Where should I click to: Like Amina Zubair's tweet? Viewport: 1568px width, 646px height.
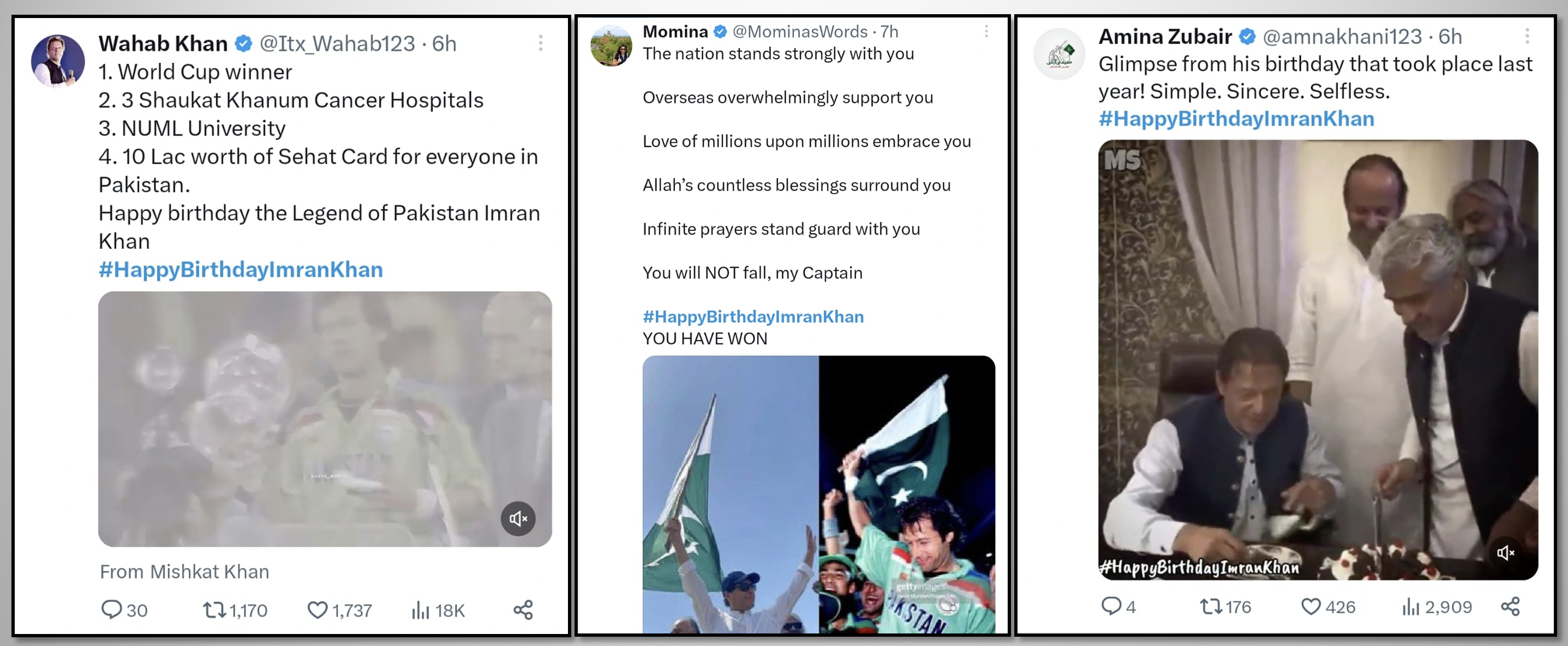pos(1310,606)
